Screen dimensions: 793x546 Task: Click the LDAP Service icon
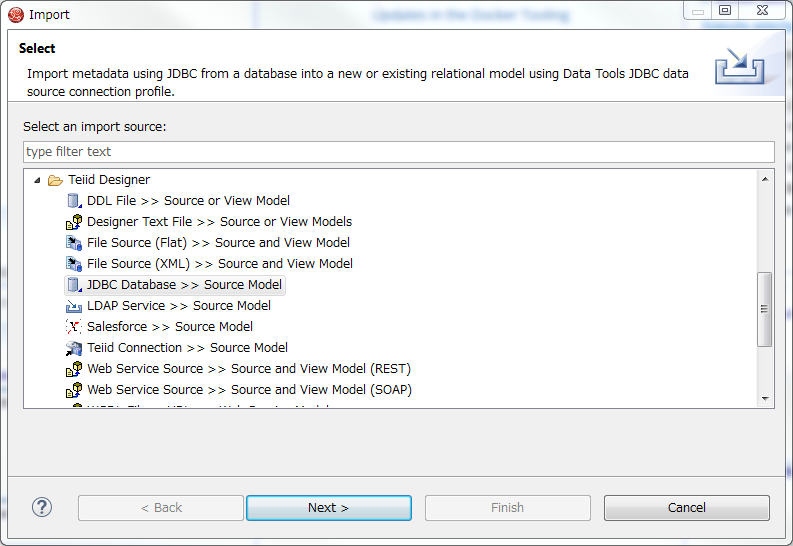click(x=74, y=306)
